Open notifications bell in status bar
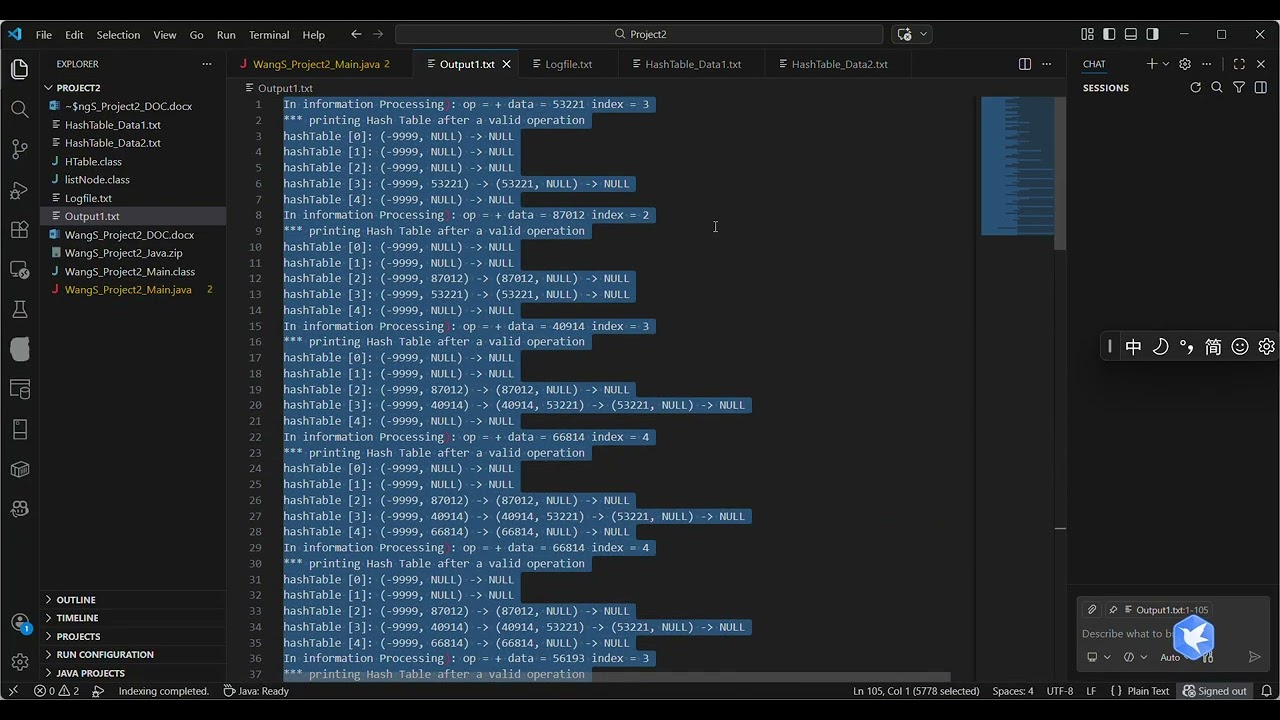The height and width of the screenshot is (720, 1280). pos(1265,691)
